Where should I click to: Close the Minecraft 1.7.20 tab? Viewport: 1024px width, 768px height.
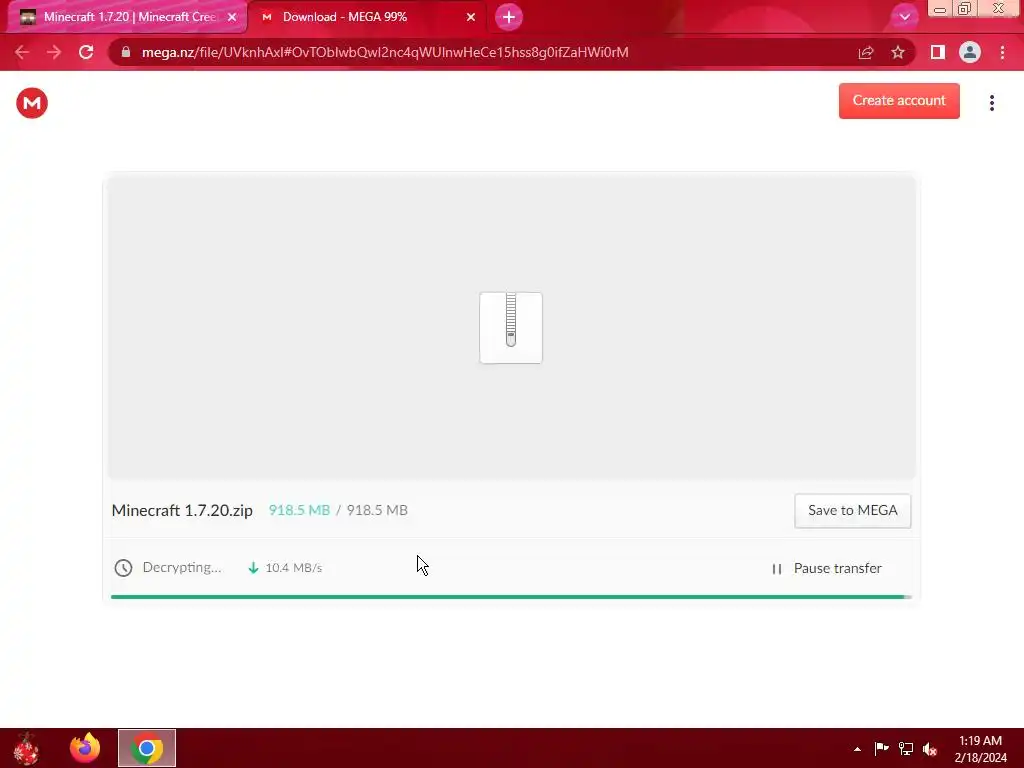(232, 17)
